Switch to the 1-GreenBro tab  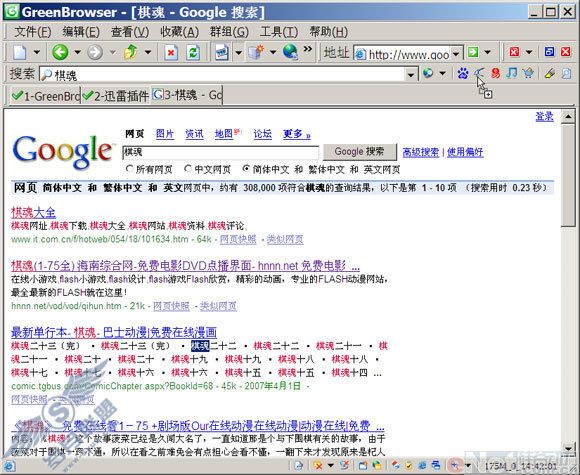click(x=45, y=96)
